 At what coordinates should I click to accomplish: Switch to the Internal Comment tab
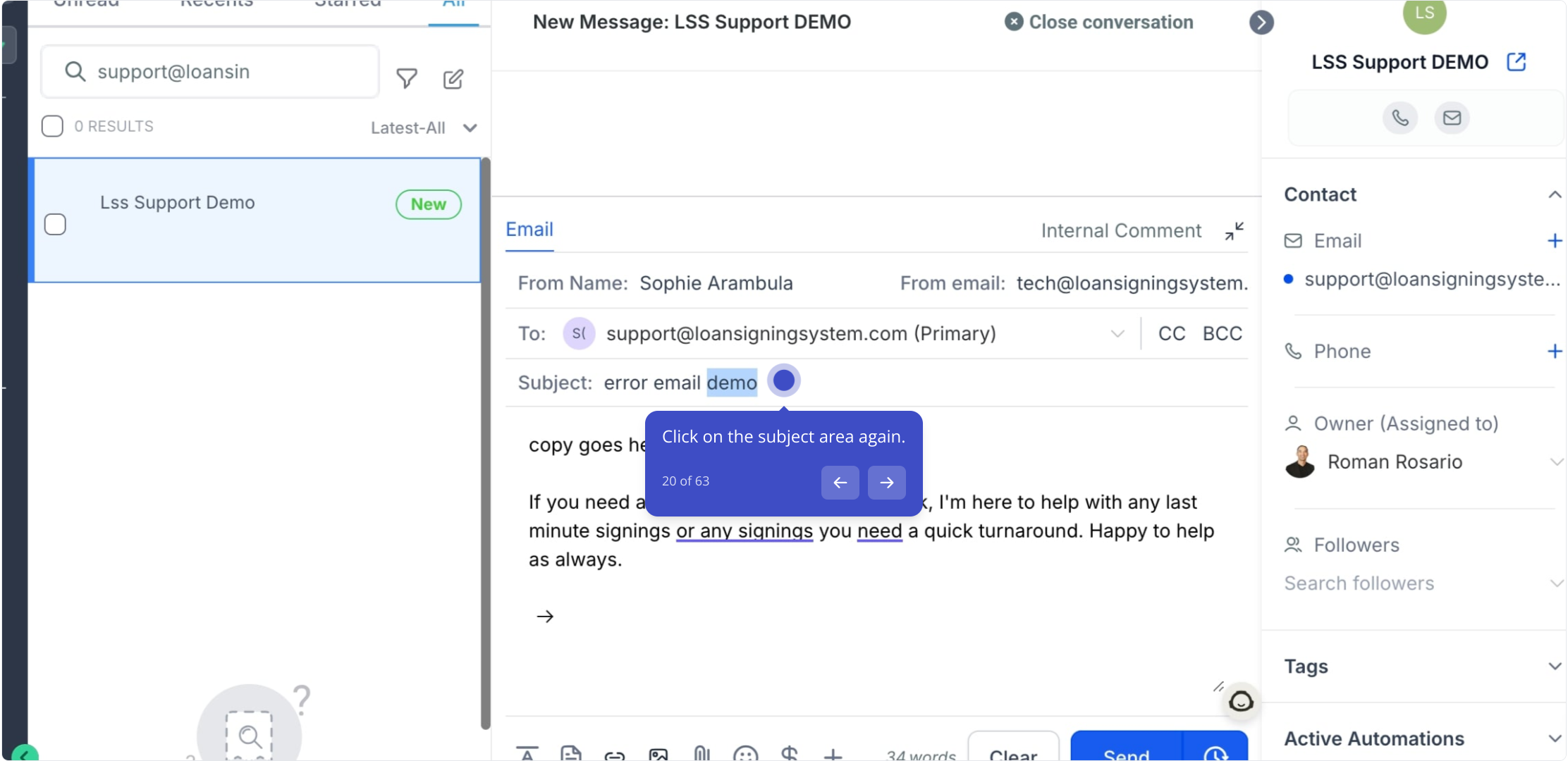click(1121, 231)
